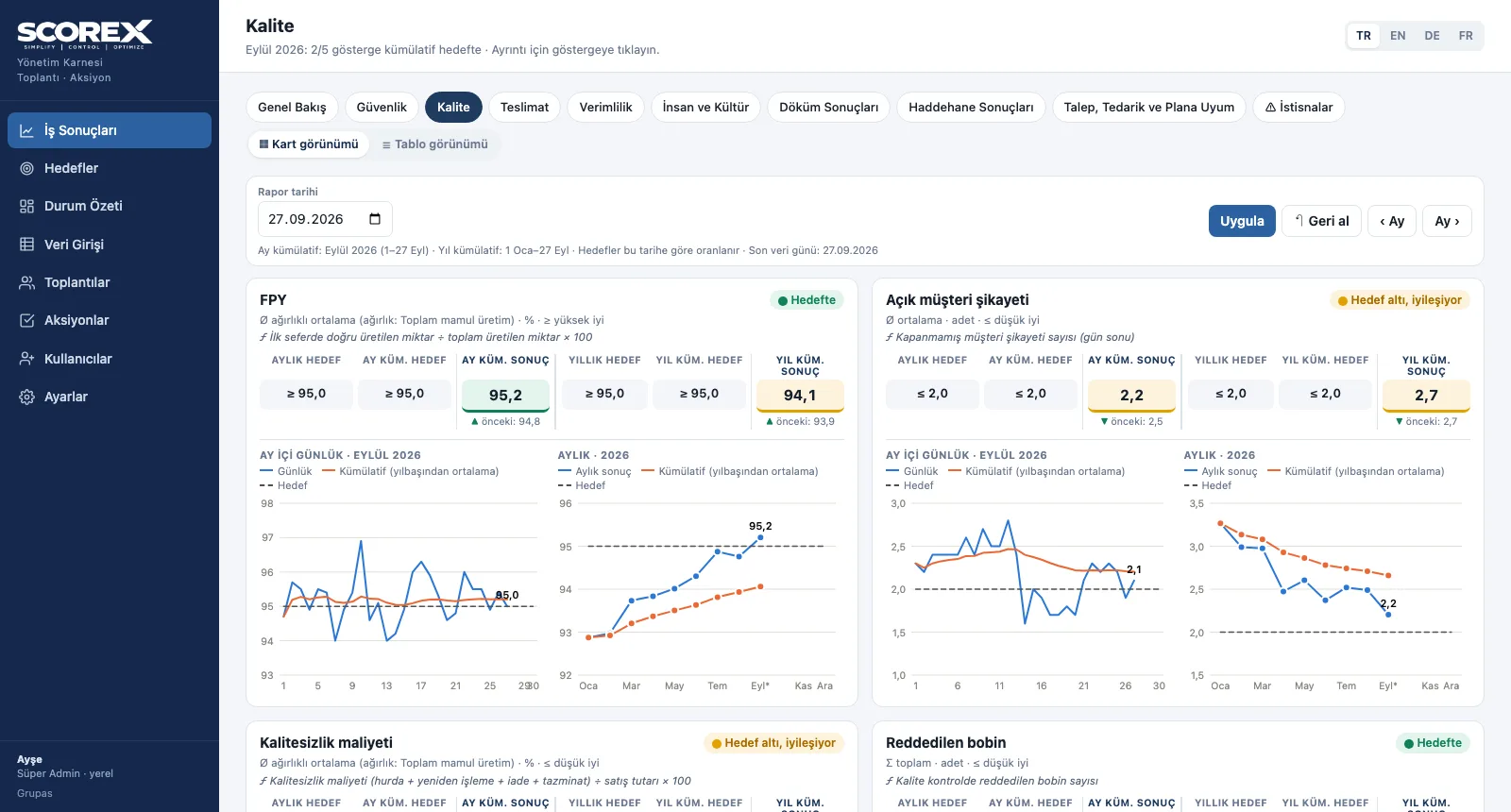
Task: Click the Rapor tarihi date field
Action: (325, 219)
